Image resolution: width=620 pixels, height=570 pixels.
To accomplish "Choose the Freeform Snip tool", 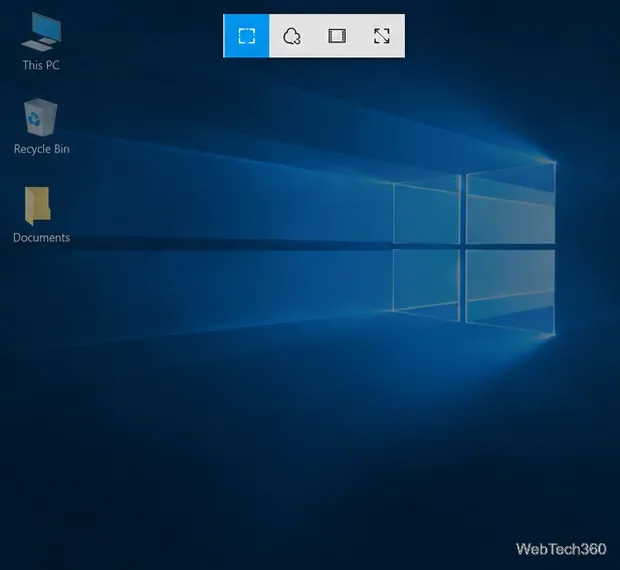I will pyautogui.click(x=291, y=36).
